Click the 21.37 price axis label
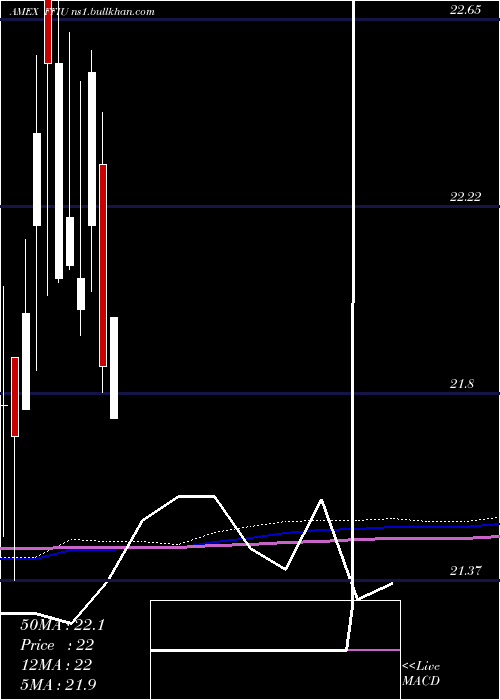Screen dimensions: 500x700 click(x=465, y=571)
